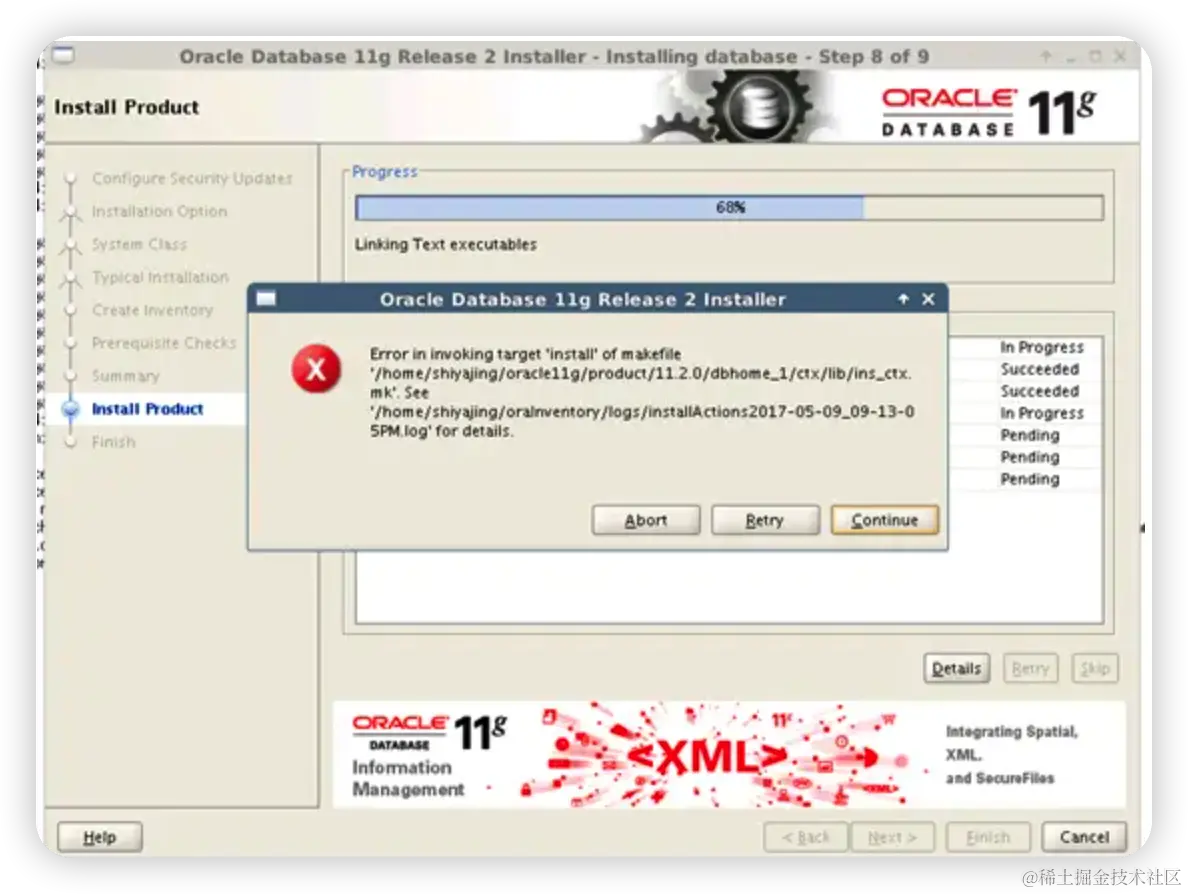The width and height of the screenshot is (1188, 894).
Task: Click the main window maximize button
Action: point(1095,56)
